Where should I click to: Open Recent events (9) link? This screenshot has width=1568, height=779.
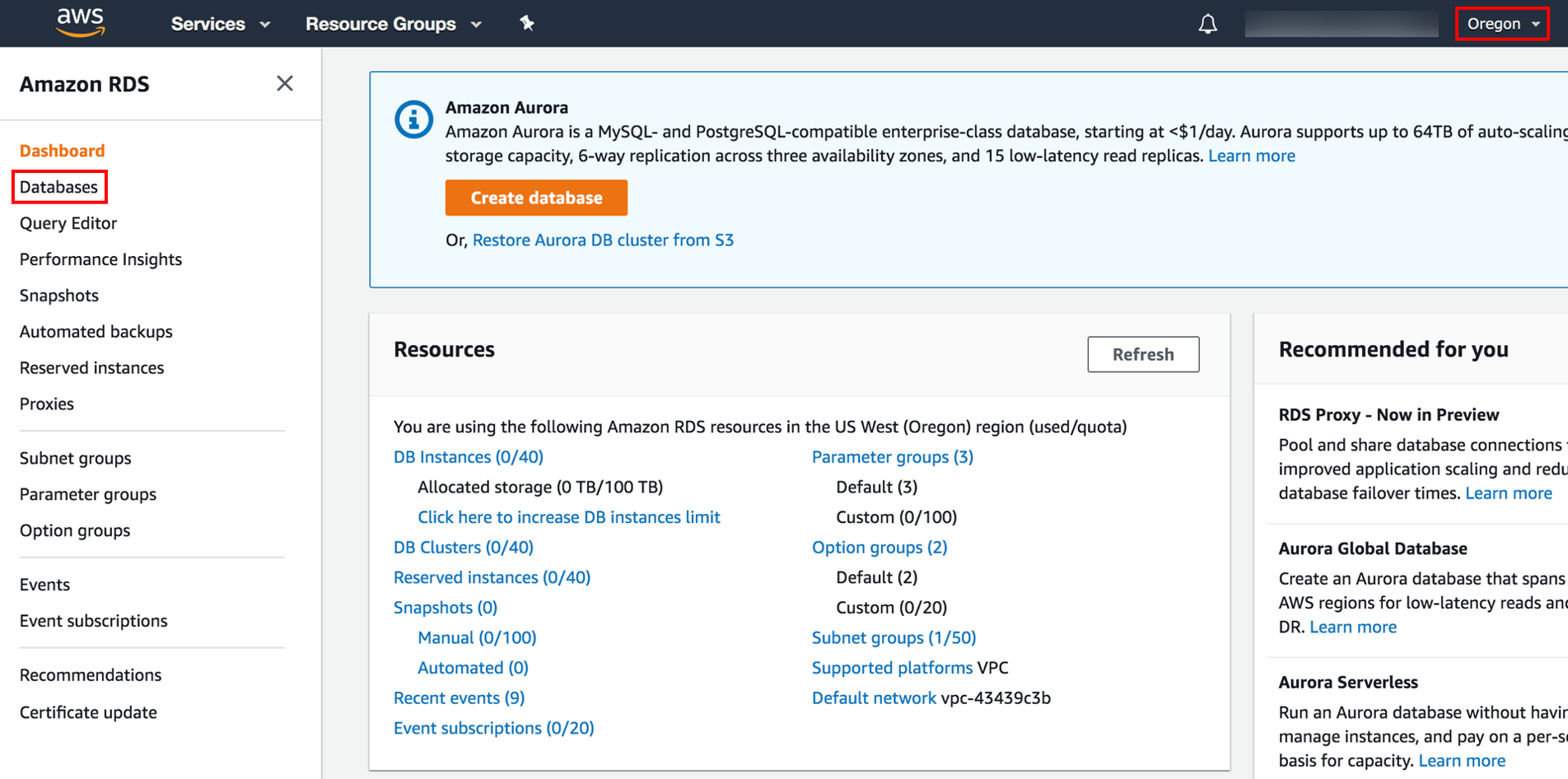click(x=460, y=698)
